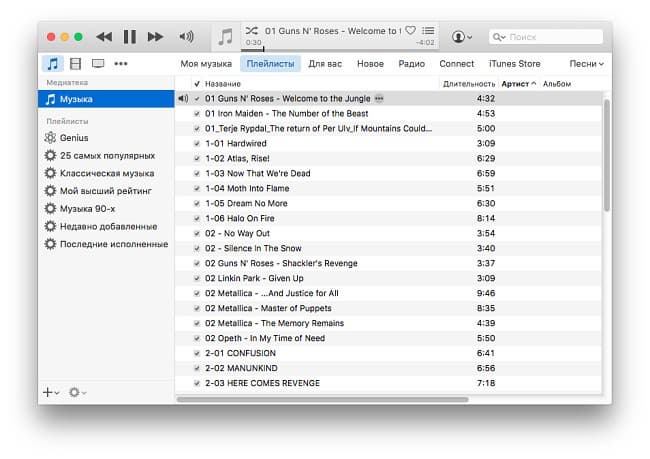This screenshot has width=650, height=459.
Task: Uncheck 1-01 Hardwired checkbox
Action: click(x=197, y=143)
